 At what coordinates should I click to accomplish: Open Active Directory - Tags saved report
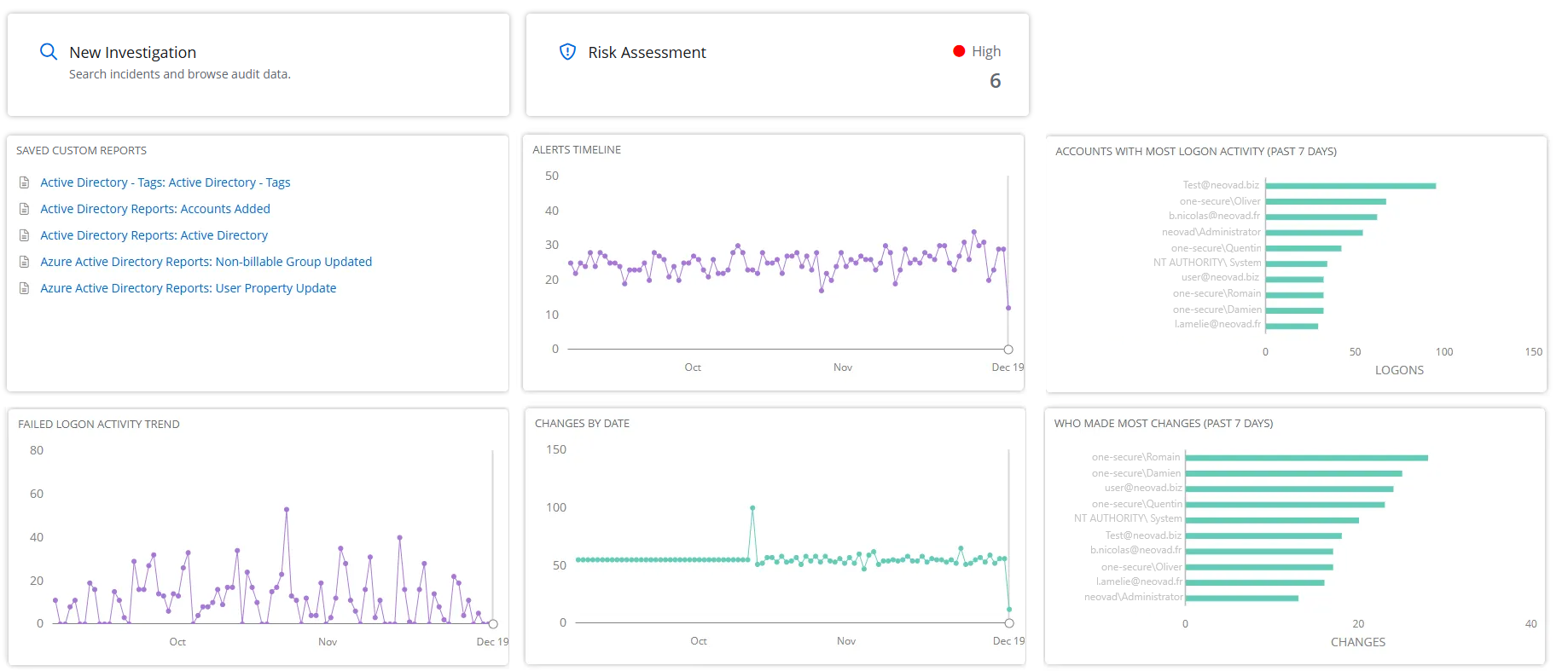click(x=165, y=182)
